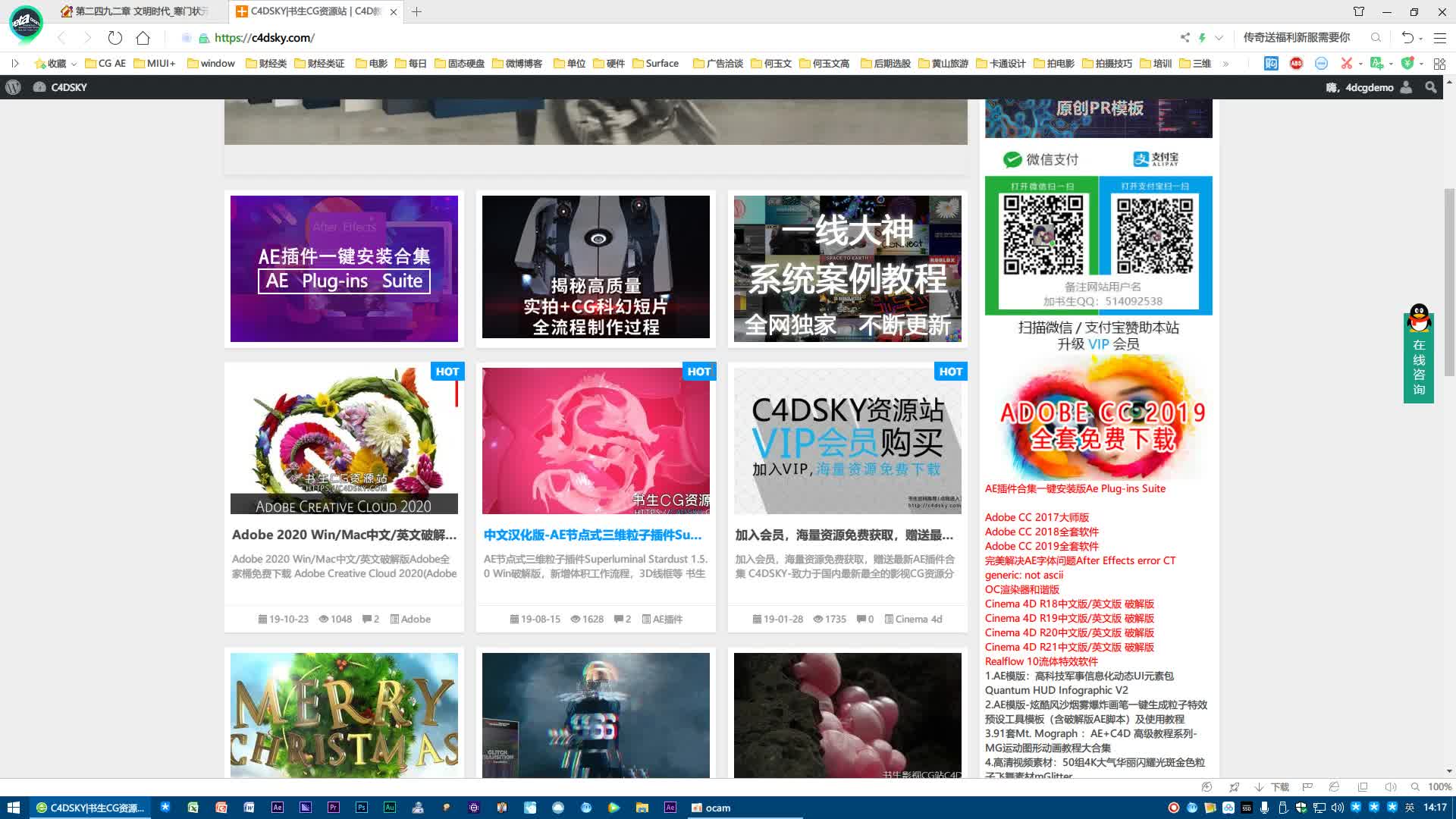Launch Photoshop from the taskbar

click(x=362, y=808)
